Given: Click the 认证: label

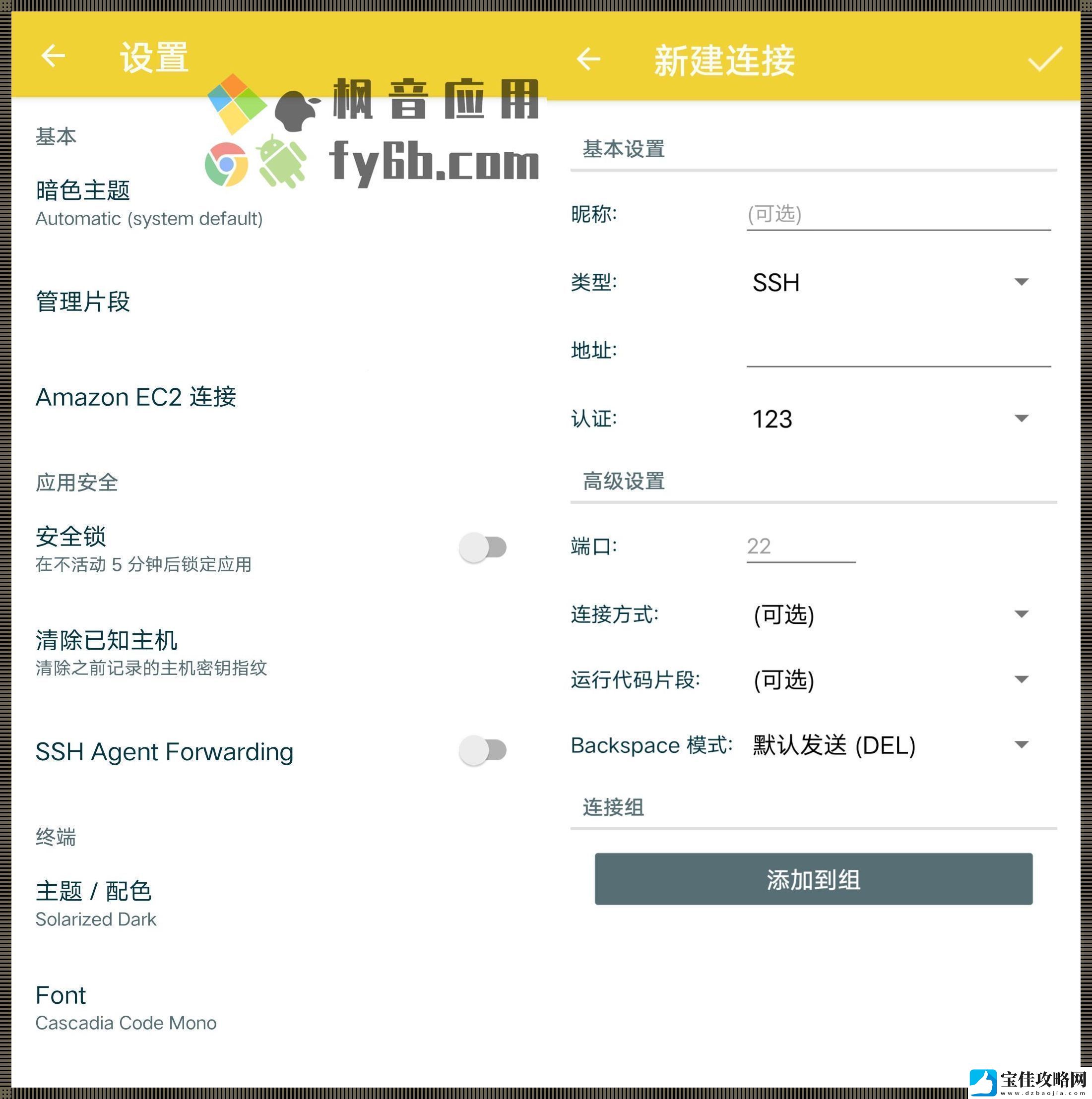Looking at the screenshot, I should coord(594,419).
